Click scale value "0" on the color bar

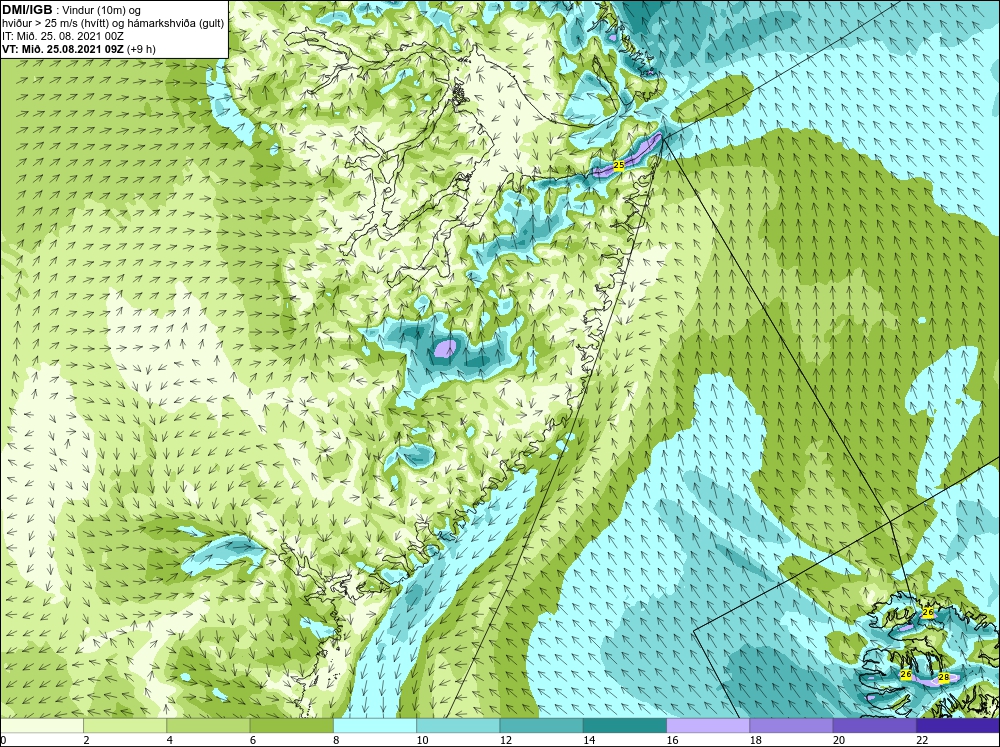[x=3, y=740]
